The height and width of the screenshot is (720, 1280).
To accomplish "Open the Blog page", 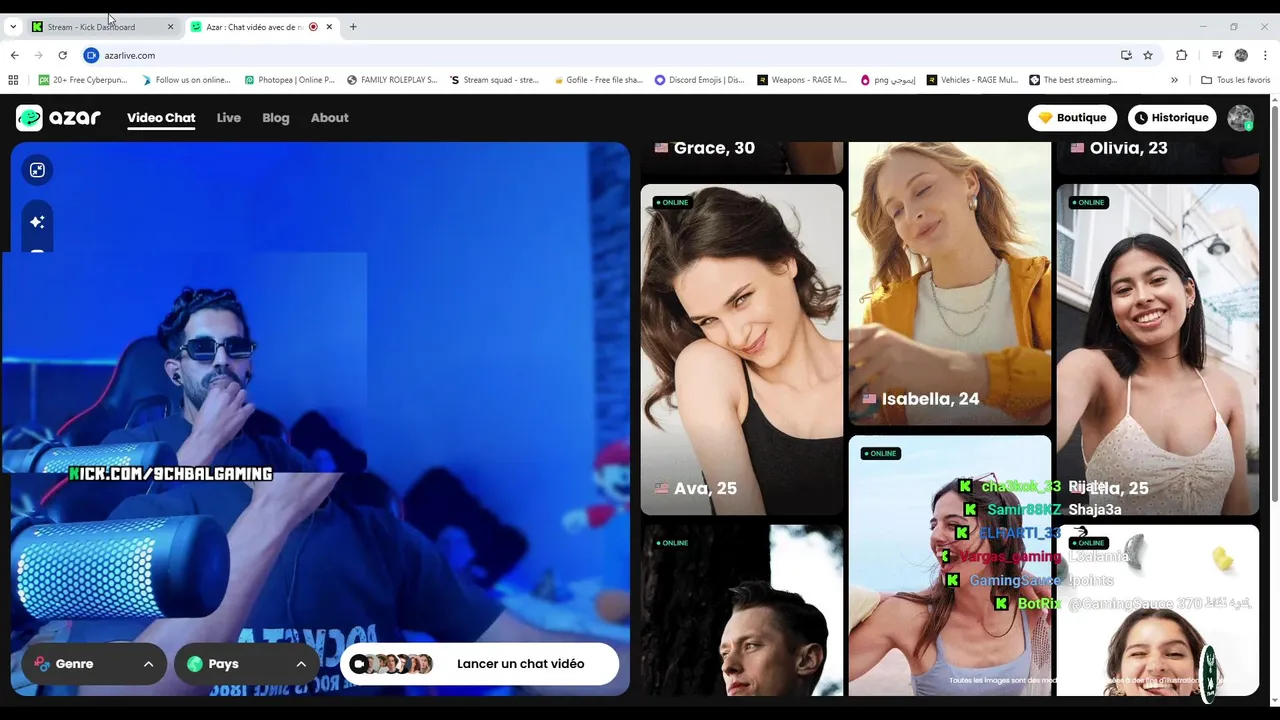I will (276, 118).
